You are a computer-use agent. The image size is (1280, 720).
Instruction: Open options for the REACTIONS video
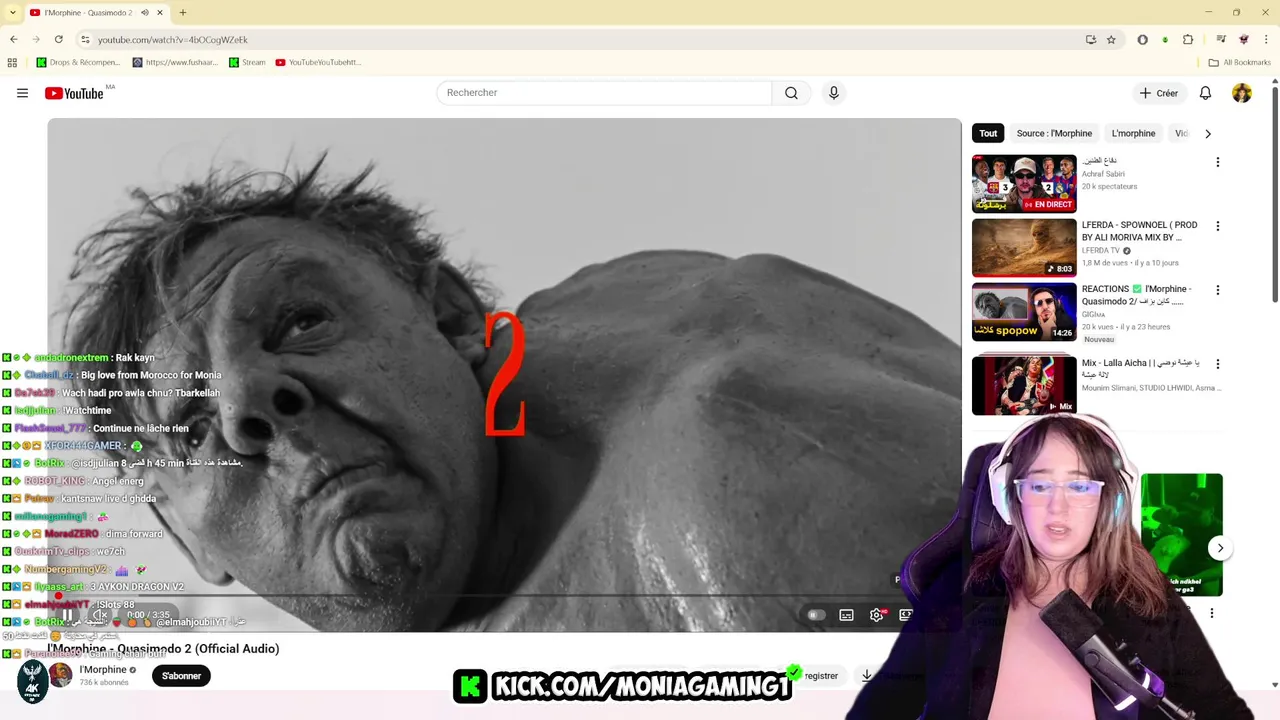(x=1217, y=290)
